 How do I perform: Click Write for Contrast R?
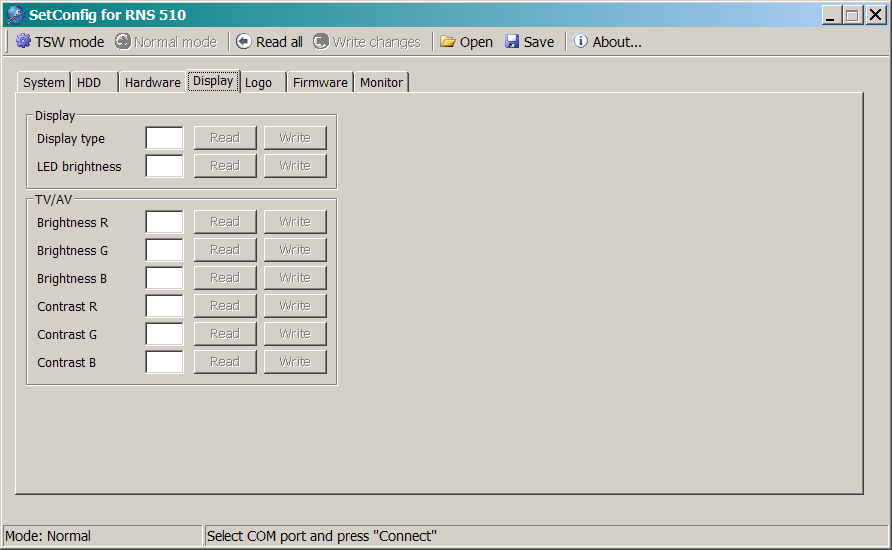(295, 305)
